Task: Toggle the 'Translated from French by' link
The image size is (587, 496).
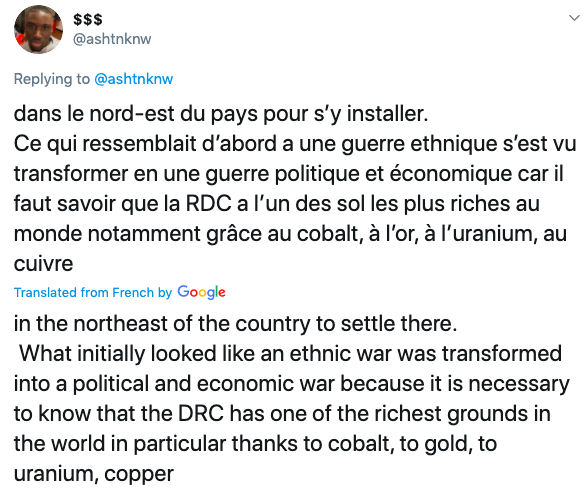Action: (x=93, y=292)
